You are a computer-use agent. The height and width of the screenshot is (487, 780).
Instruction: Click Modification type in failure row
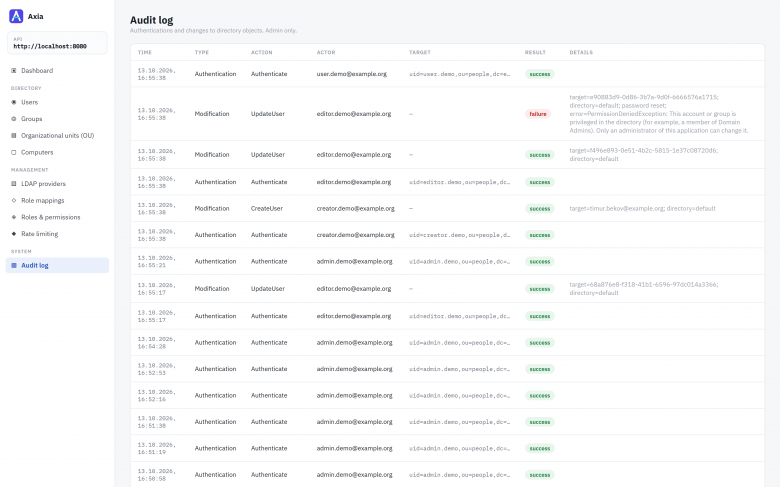212,114
